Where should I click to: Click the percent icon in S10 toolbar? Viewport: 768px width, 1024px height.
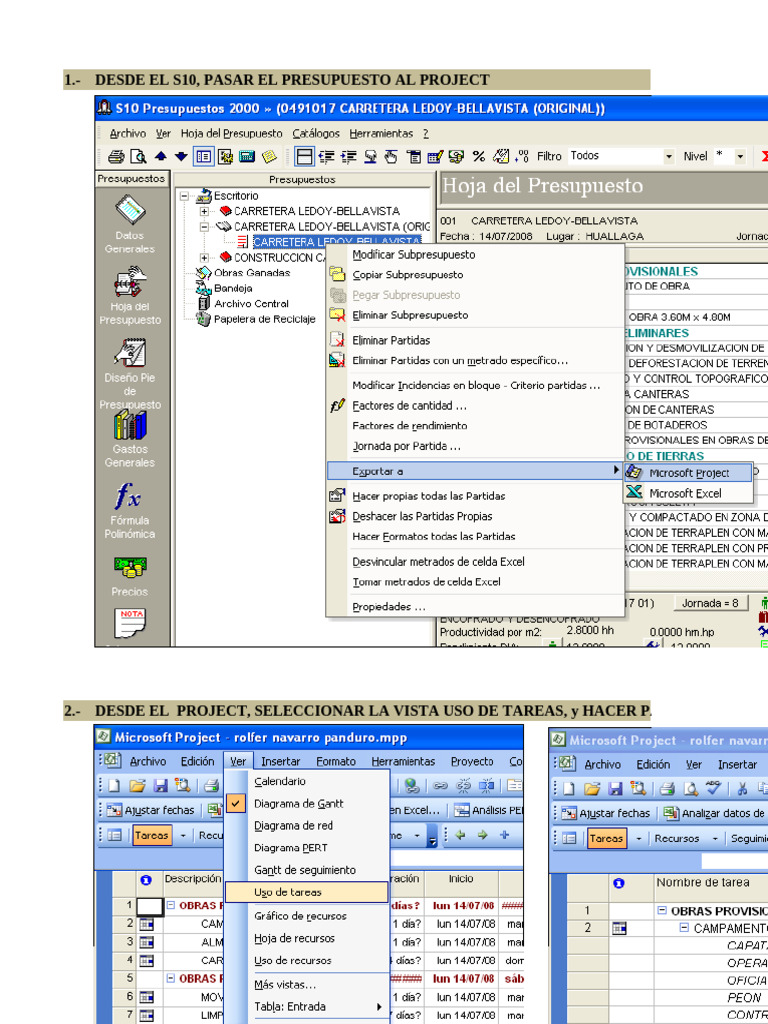[479, 156]
